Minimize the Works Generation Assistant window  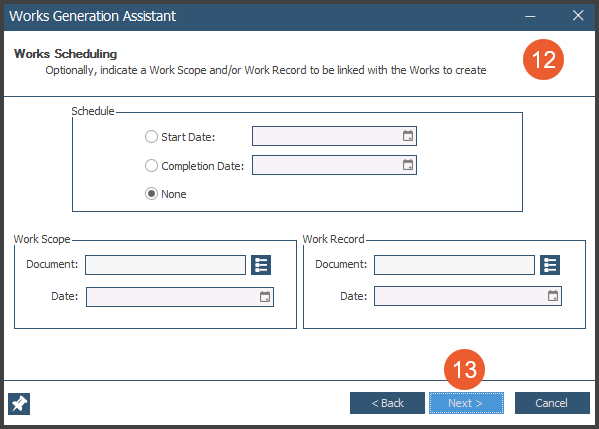(x=530, y=16)
